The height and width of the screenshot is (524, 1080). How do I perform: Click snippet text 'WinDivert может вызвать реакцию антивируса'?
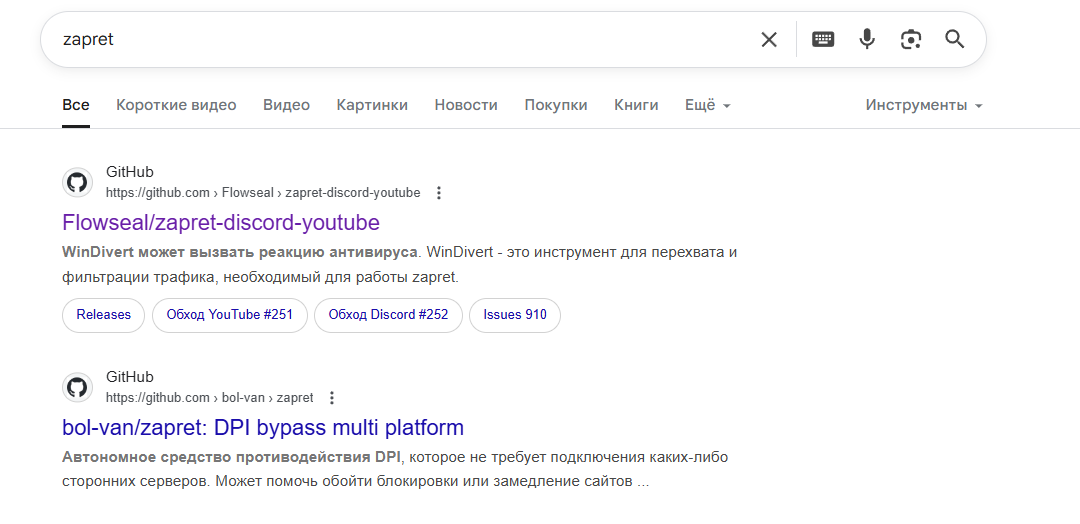click(240, 252)
